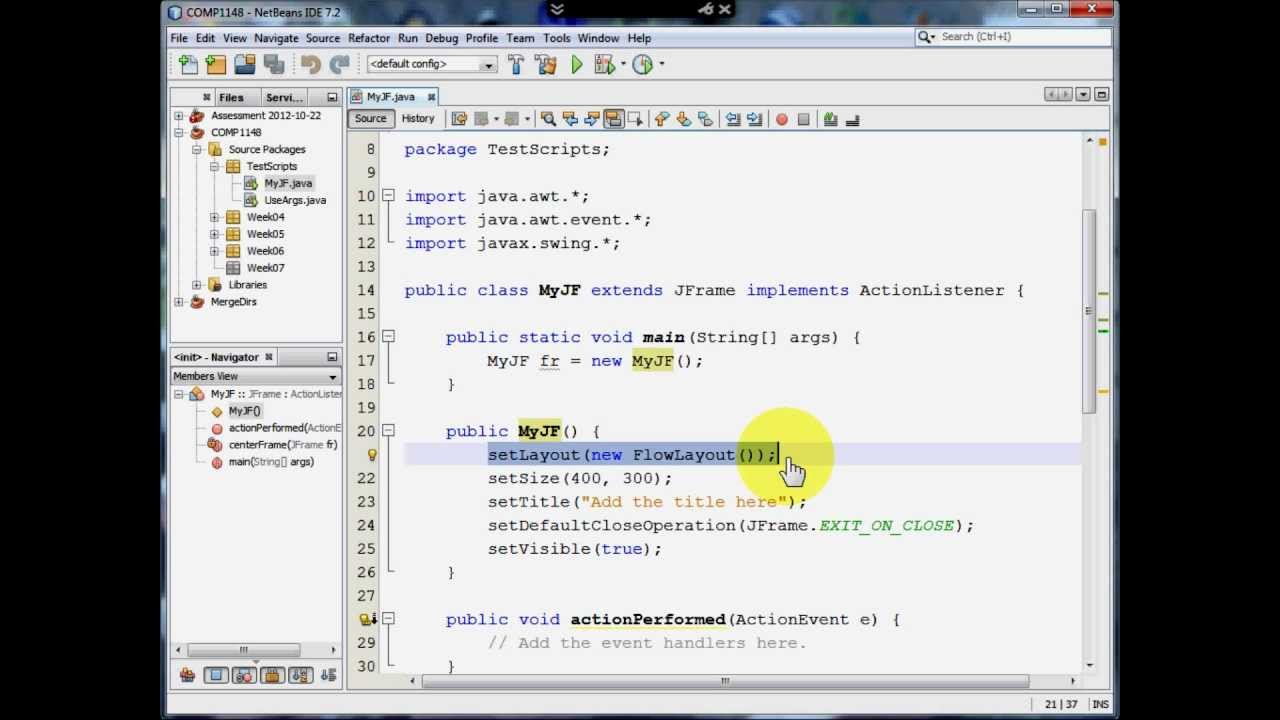Click Find Previous Occurrence editor icon
Screen dimensions: 1280x720
pyautogui.click(x=570, y=119)
